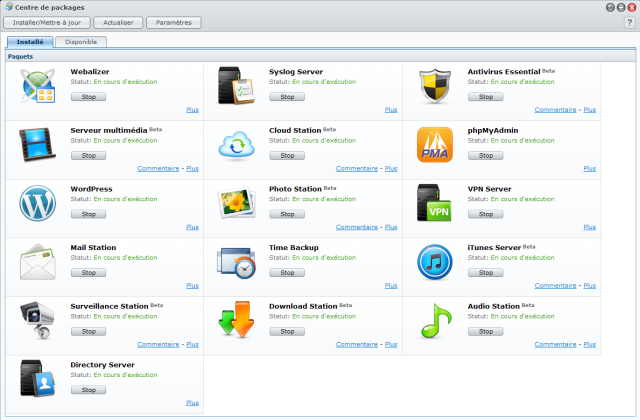Click the WordPress logo icon

38,205
